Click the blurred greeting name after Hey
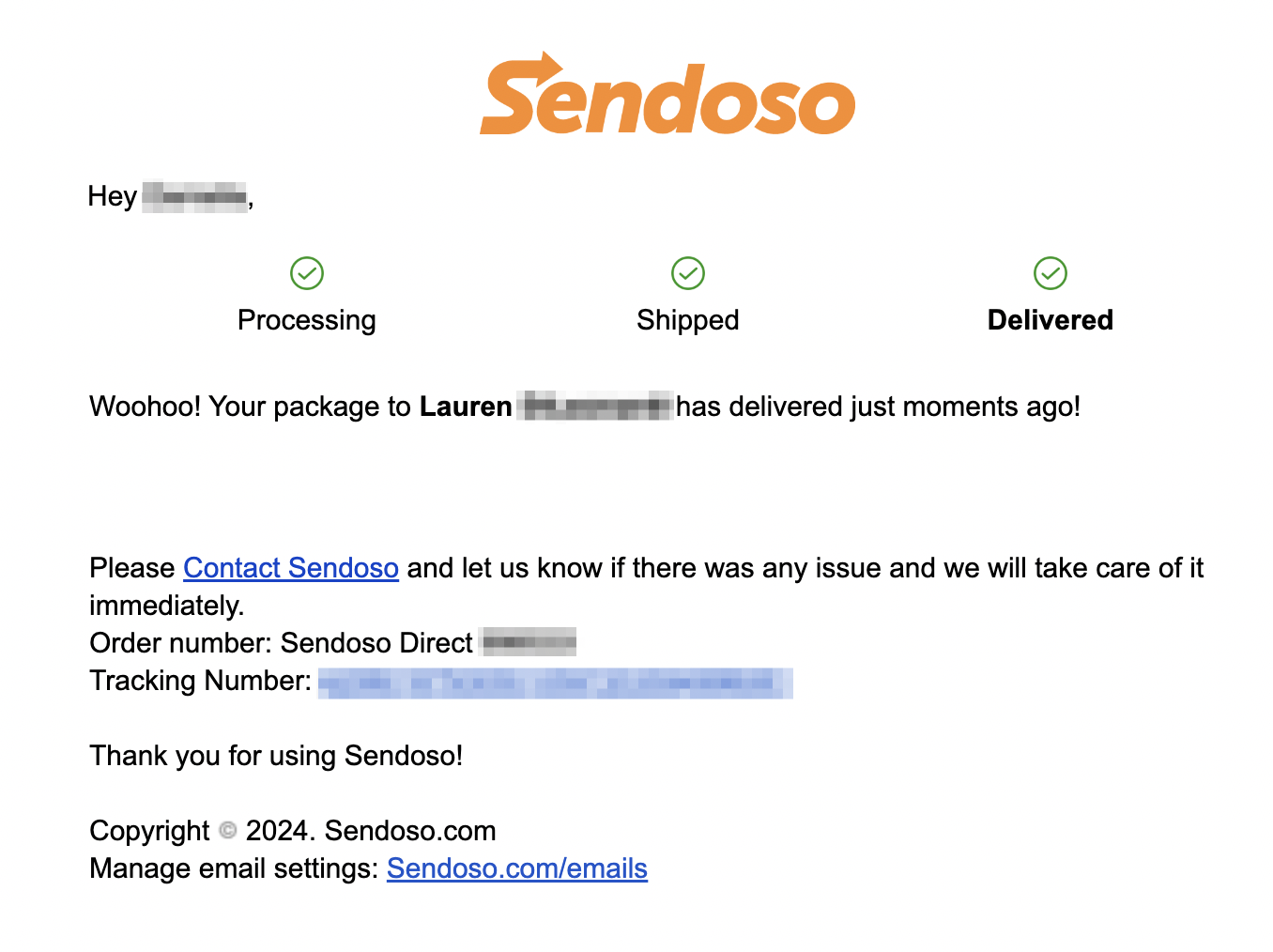The width and height of the screenshot is (1273, 952). point(194,196)
